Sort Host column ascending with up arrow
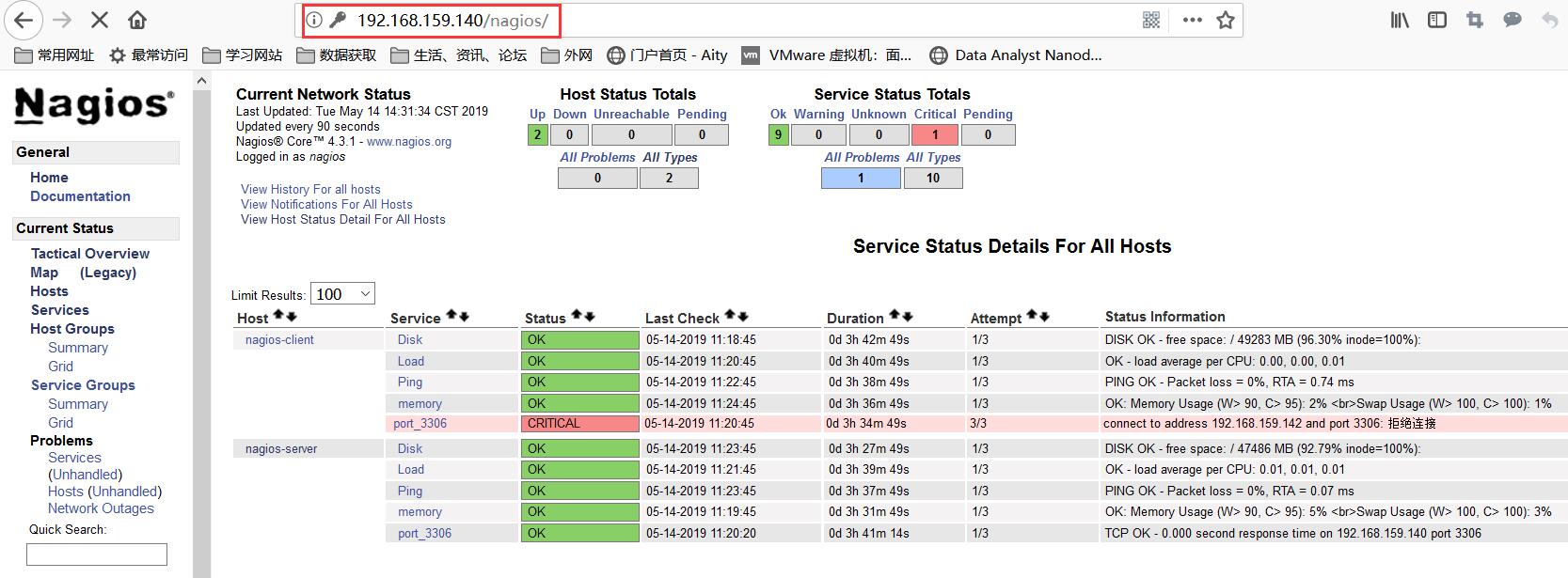The image size is (1568, 578). (x=278, y=317)
